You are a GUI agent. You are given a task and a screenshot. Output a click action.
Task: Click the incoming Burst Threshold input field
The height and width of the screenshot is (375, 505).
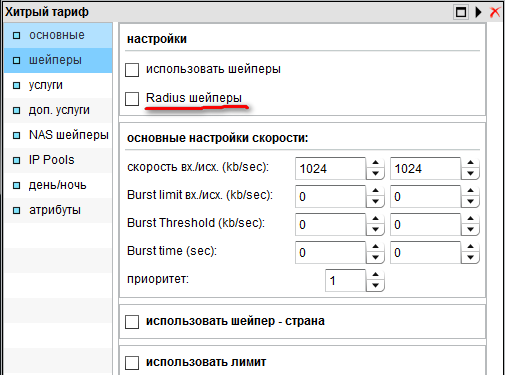coord(330,225)
